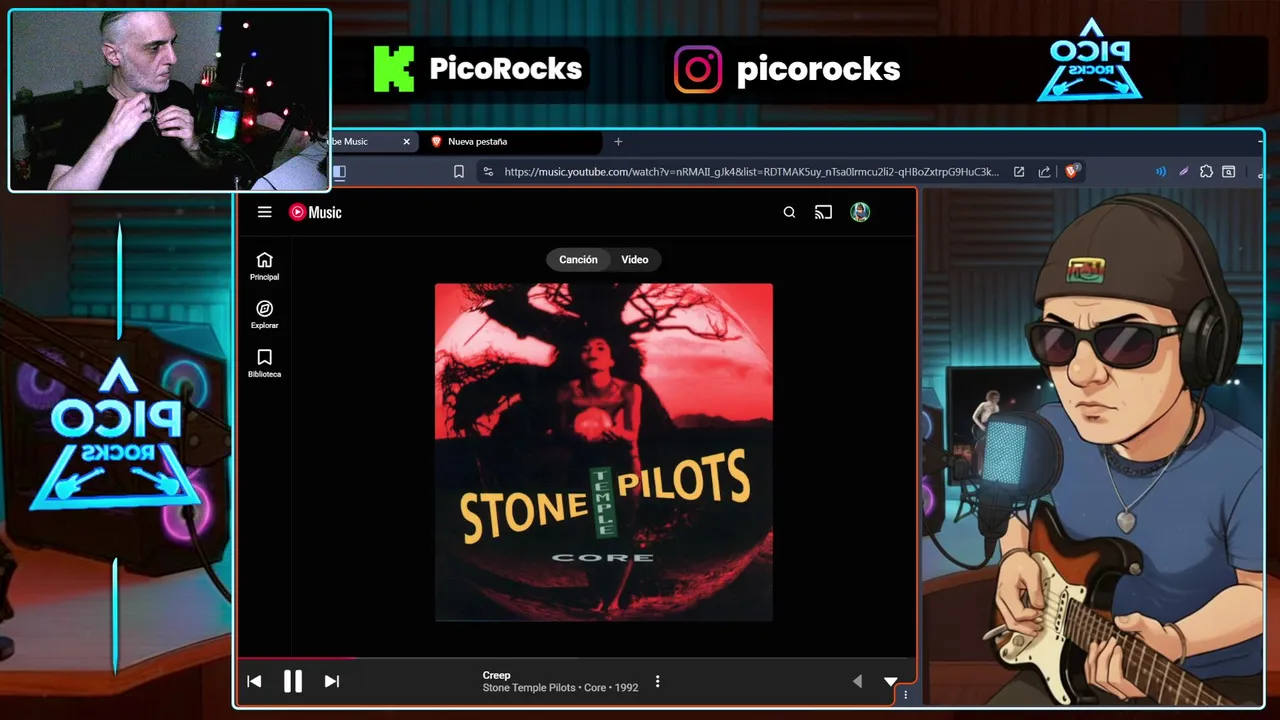Switch to the Nueva pestaña tab

[x=515, y=142]
